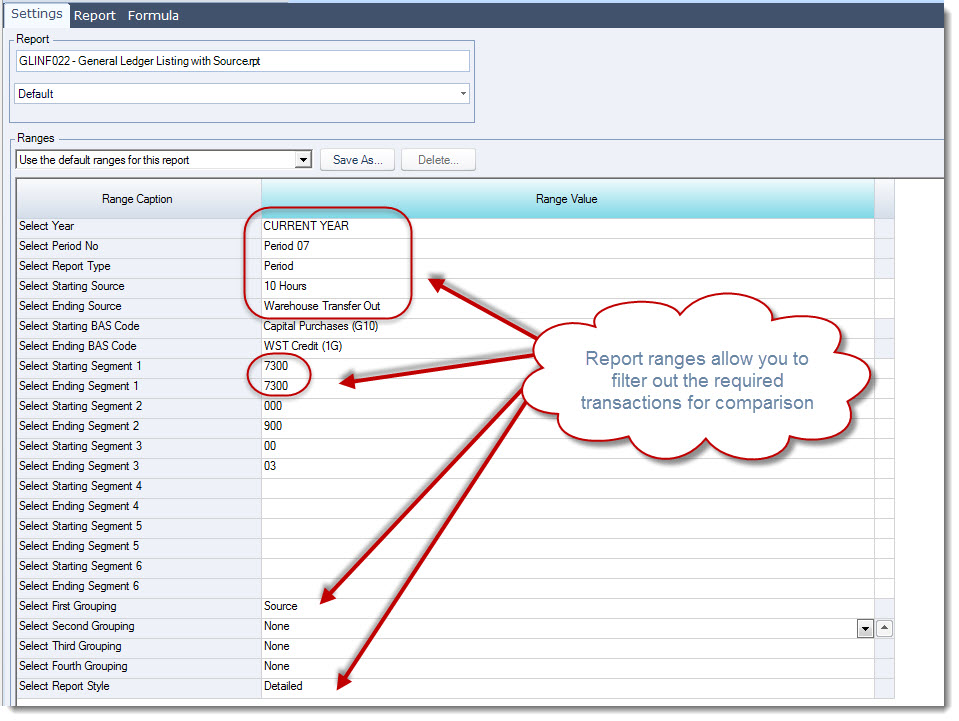The width and height of the screenshot is (959, 721).
Task: Open the Formula tab
Action: click(x=154, y=15)
